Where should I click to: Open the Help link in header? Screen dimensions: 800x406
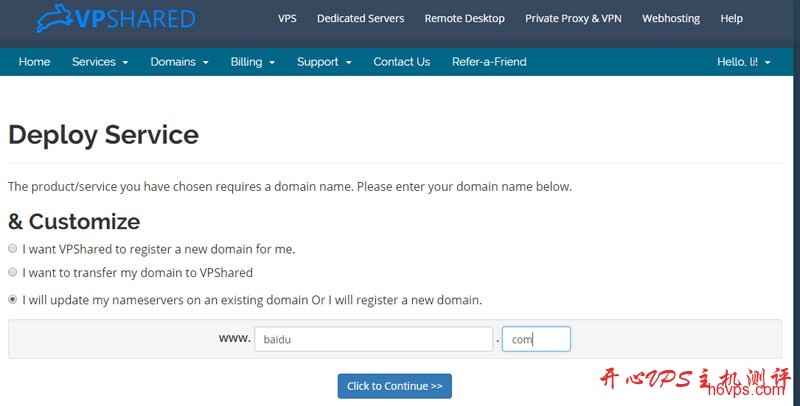coord(731,19)
